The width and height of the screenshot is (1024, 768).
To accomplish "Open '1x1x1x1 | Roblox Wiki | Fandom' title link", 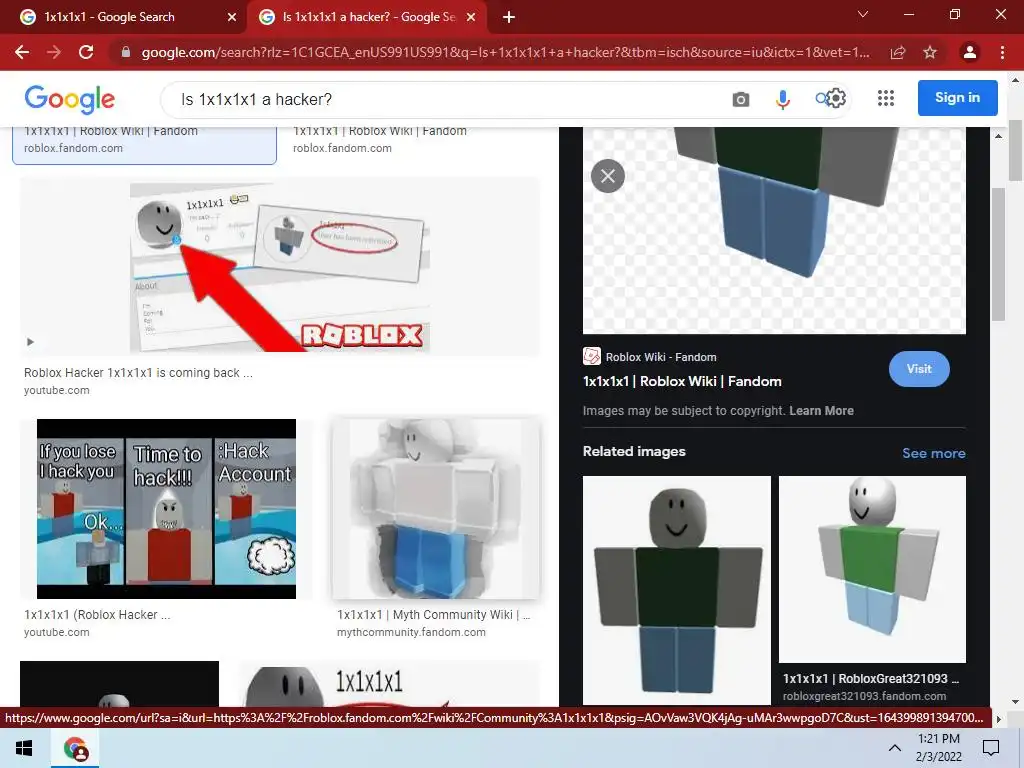I will (682, 381).
